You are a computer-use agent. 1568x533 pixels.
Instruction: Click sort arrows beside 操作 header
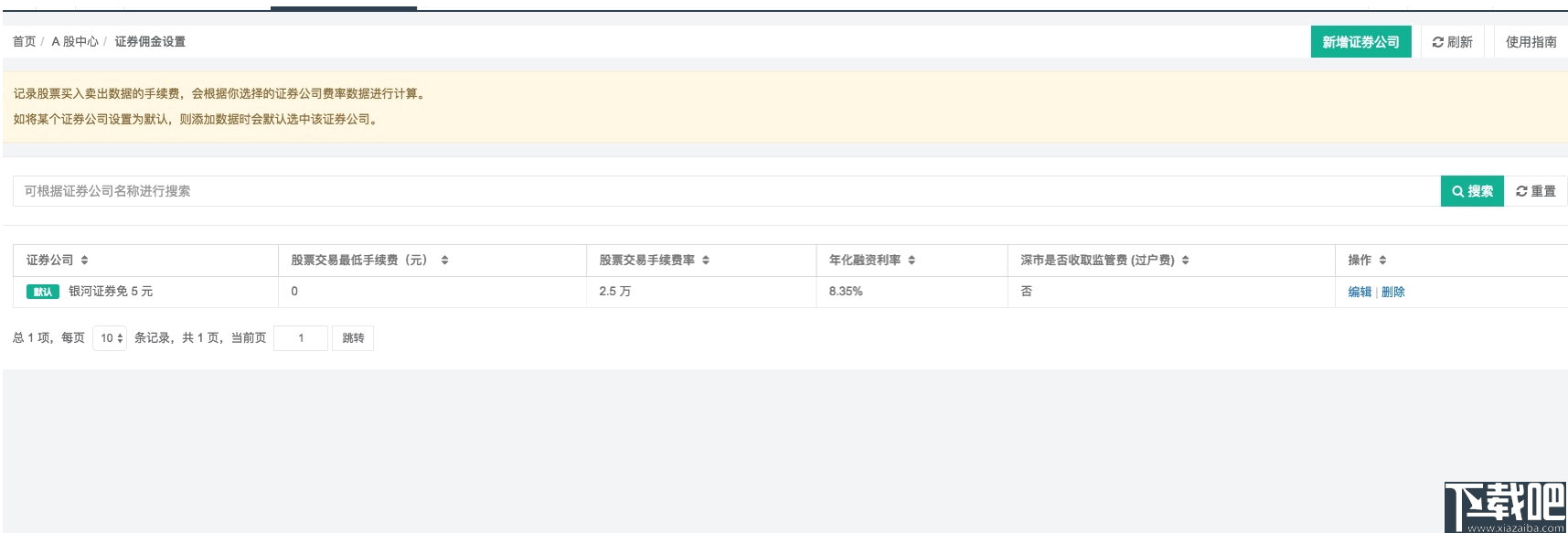1382,261
